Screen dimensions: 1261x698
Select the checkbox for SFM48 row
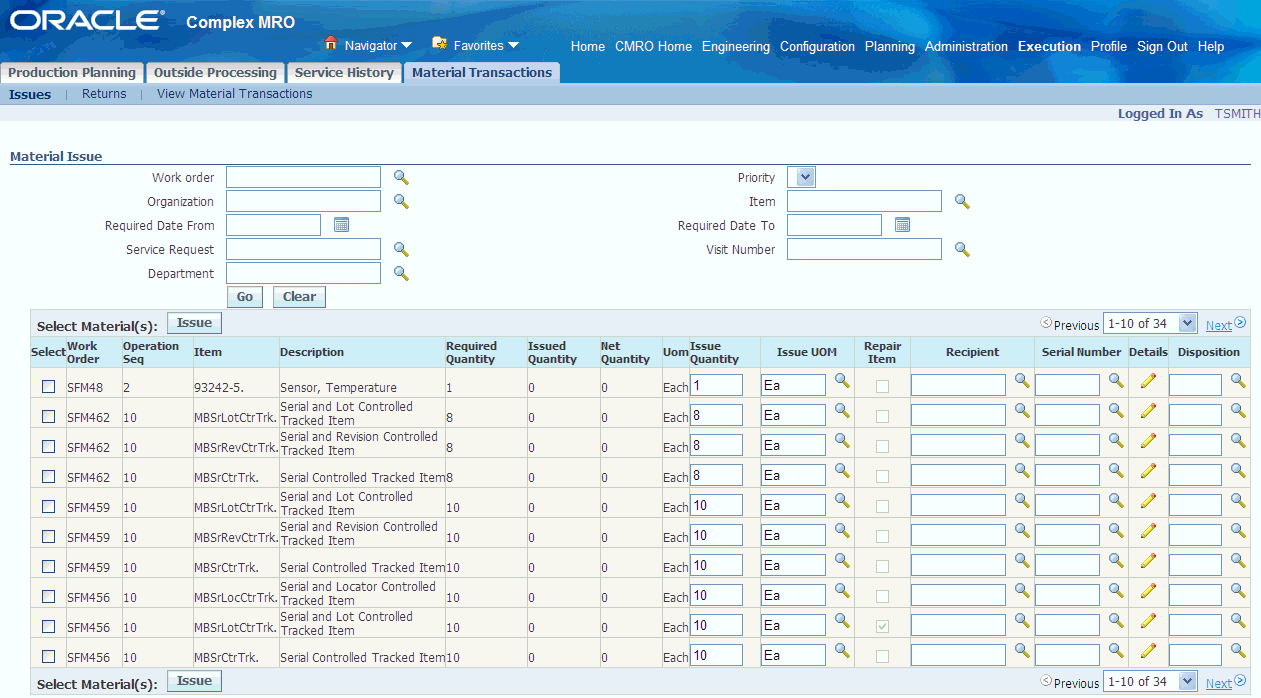pos(48,387)
